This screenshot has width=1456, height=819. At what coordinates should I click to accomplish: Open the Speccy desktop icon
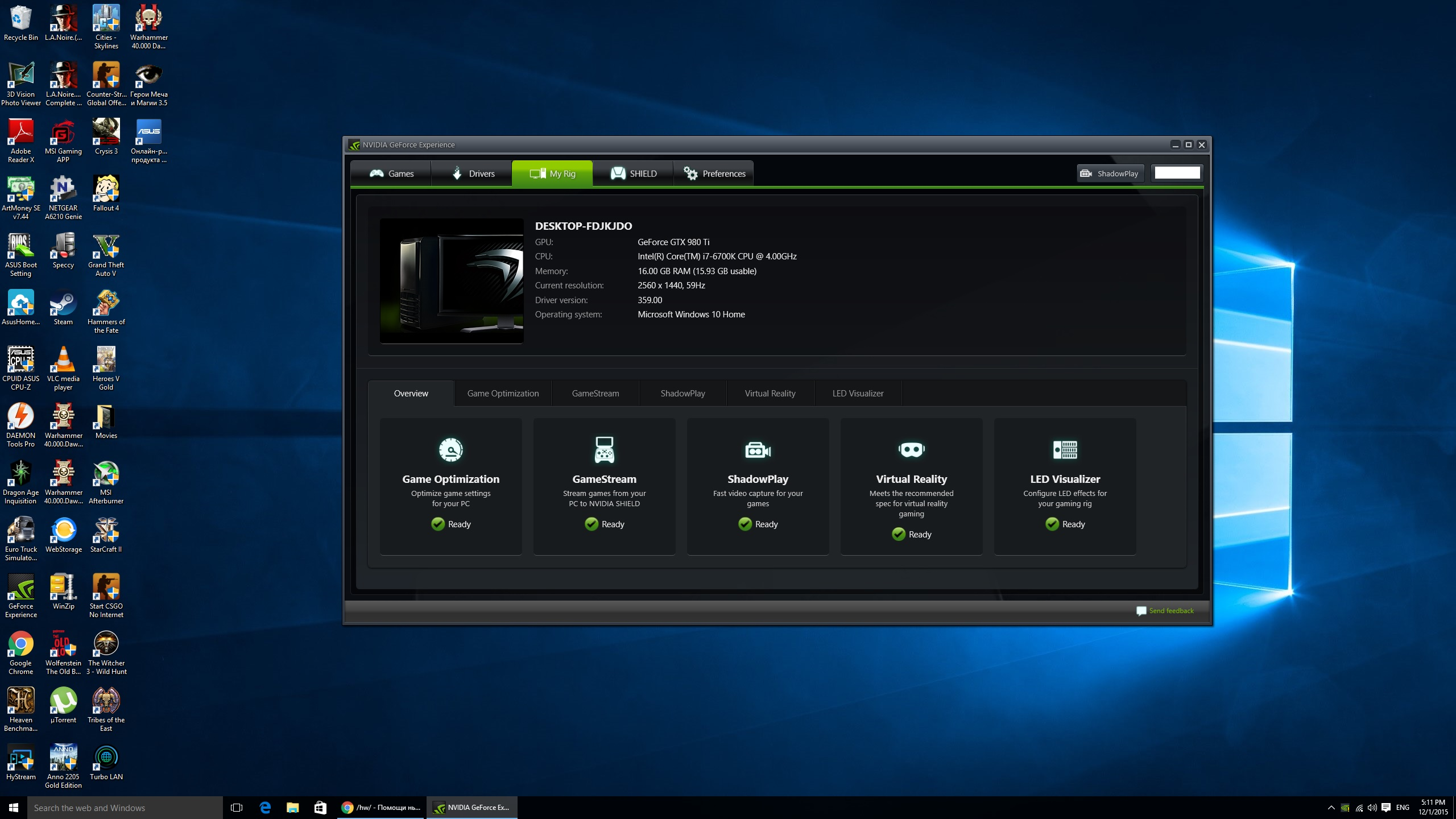tap(63, 247)
